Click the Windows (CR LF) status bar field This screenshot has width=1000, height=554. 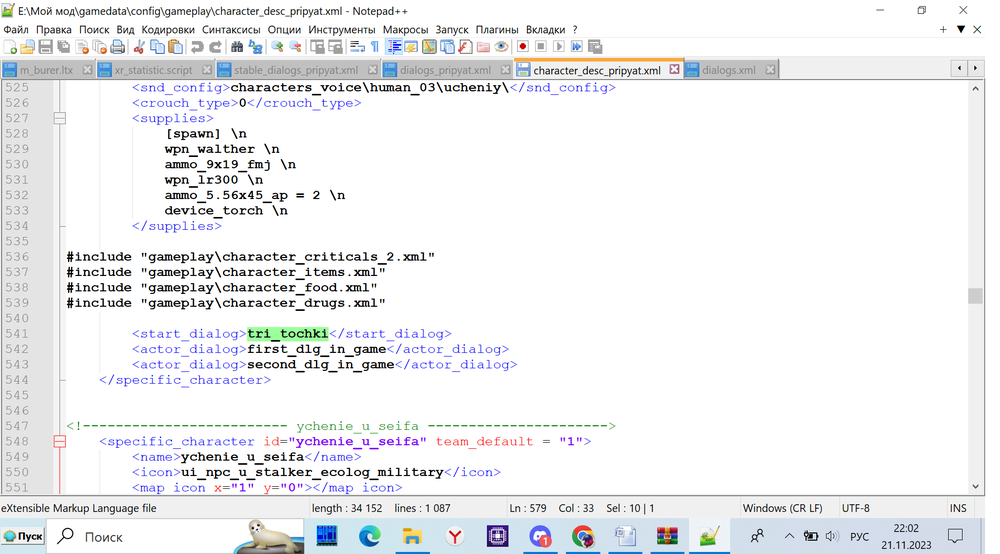pos(783,508)
